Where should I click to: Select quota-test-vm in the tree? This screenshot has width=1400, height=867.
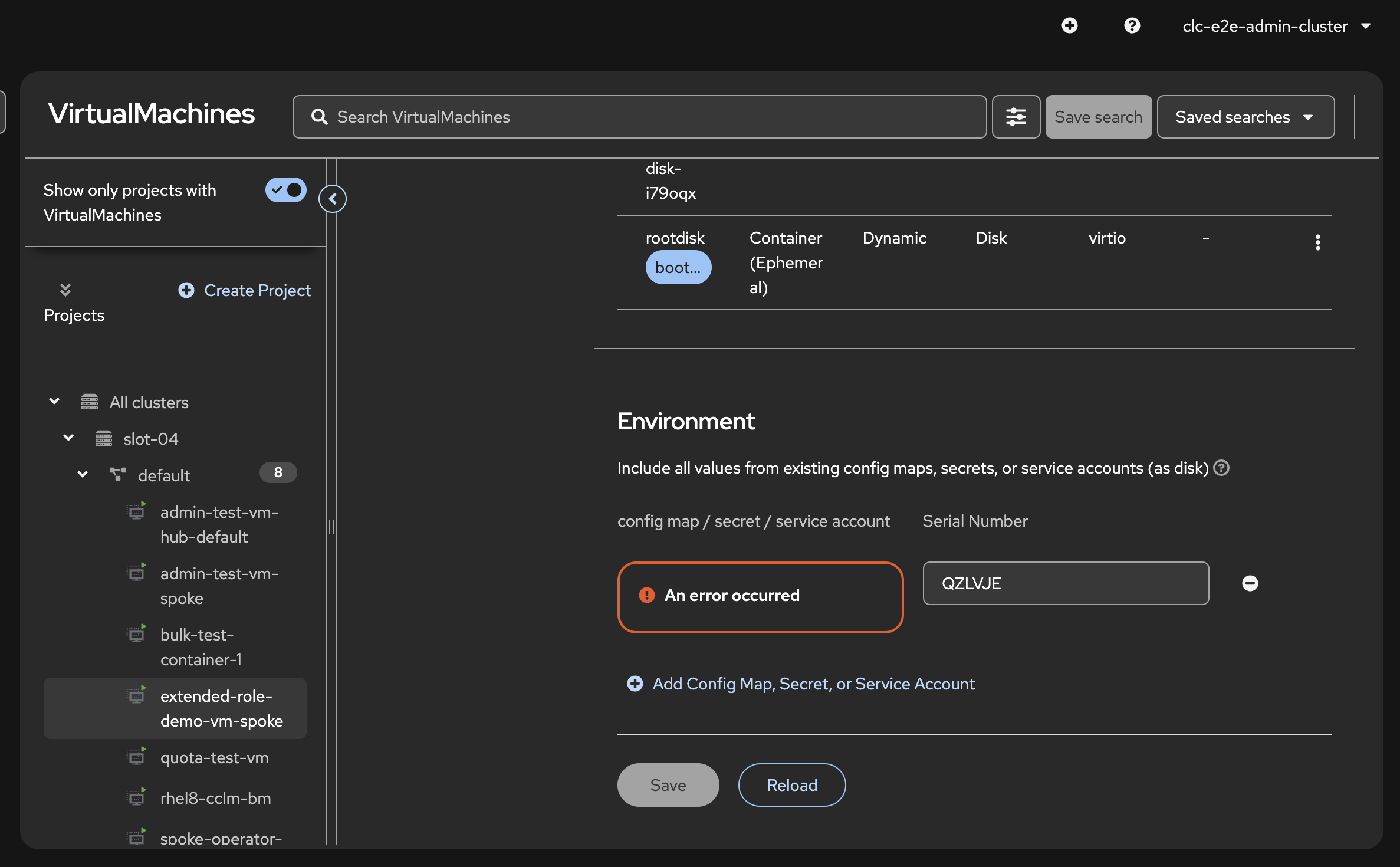[x=214, y=757]
